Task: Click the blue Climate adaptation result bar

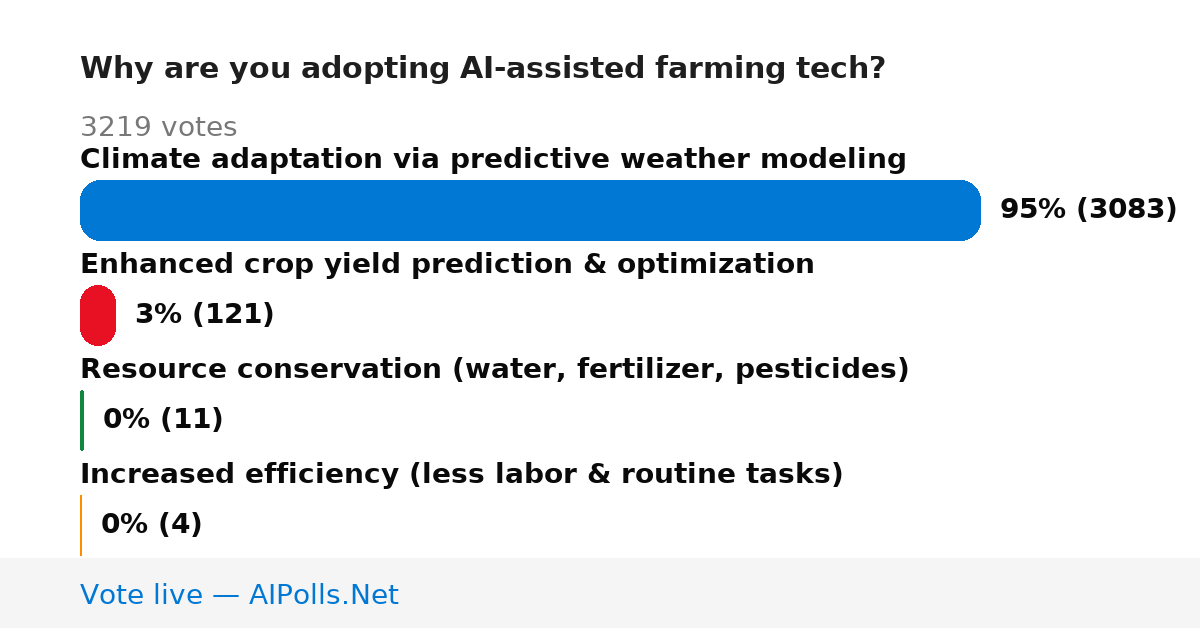Action: pos(530,210)
